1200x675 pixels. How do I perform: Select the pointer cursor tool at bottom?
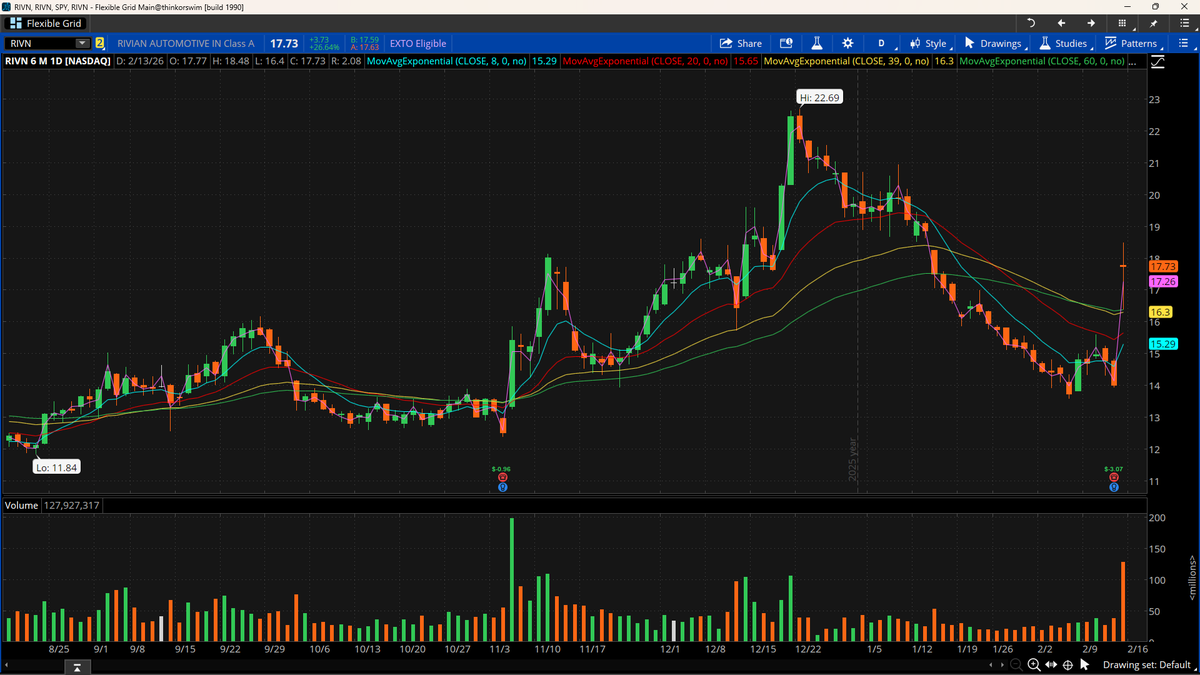click(x=1085, y=665)
